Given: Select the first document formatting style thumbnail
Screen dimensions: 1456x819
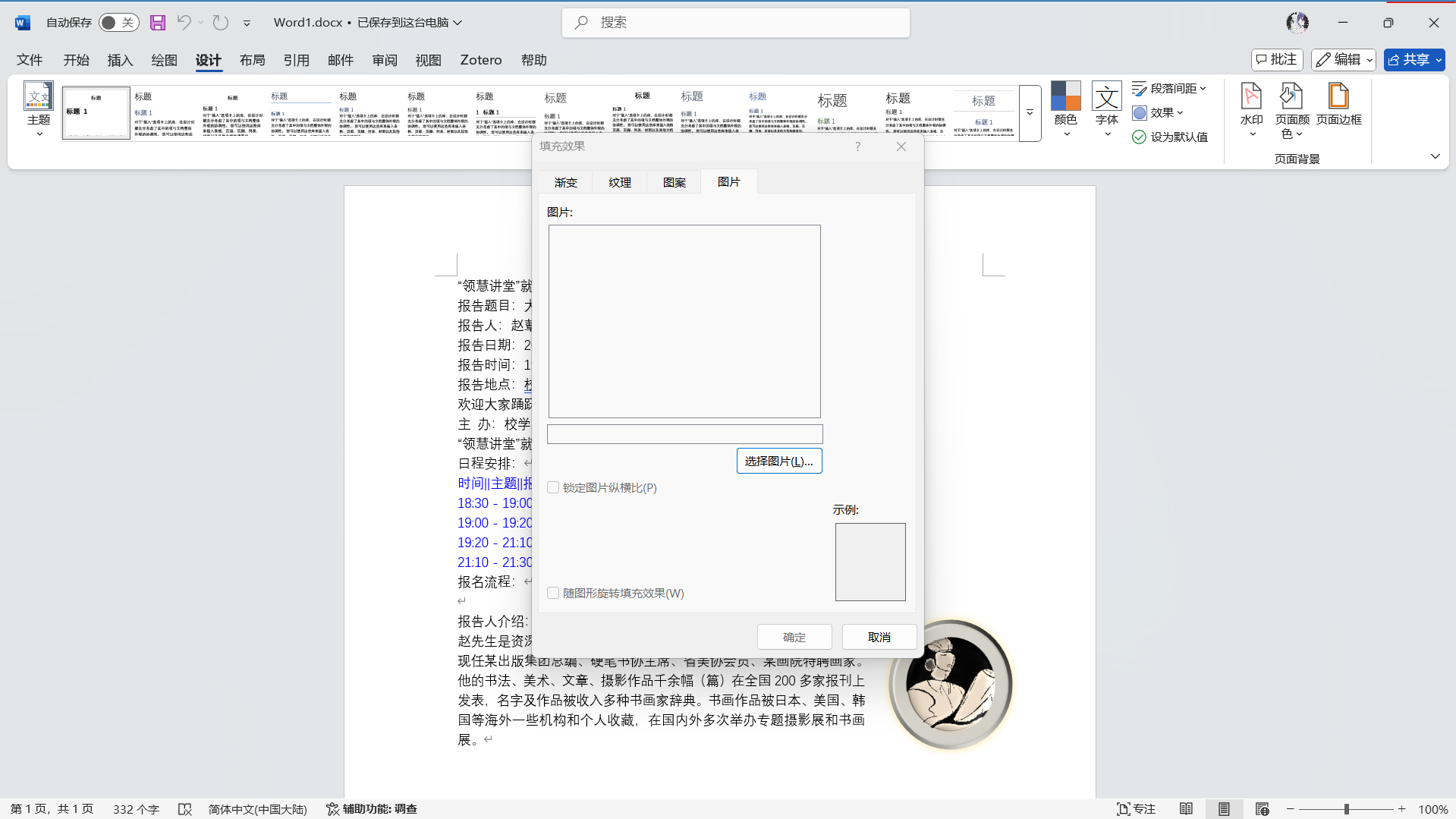Looking at the screenshot, I should click(x=96, y=113).
